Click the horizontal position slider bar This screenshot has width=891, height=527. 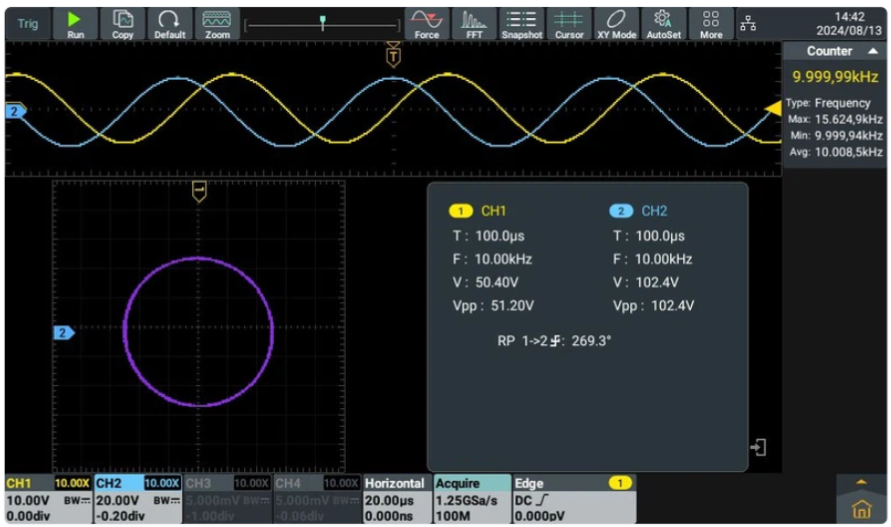pos(322,24)
